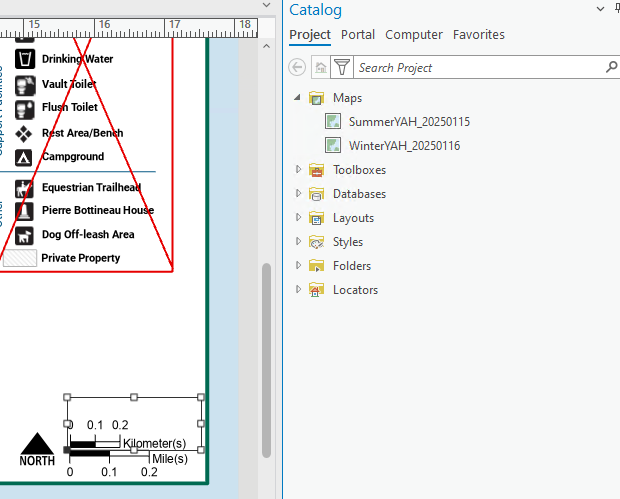
Task: Click the top-right scale bar selection handle
Action: [x=201, y=397]
